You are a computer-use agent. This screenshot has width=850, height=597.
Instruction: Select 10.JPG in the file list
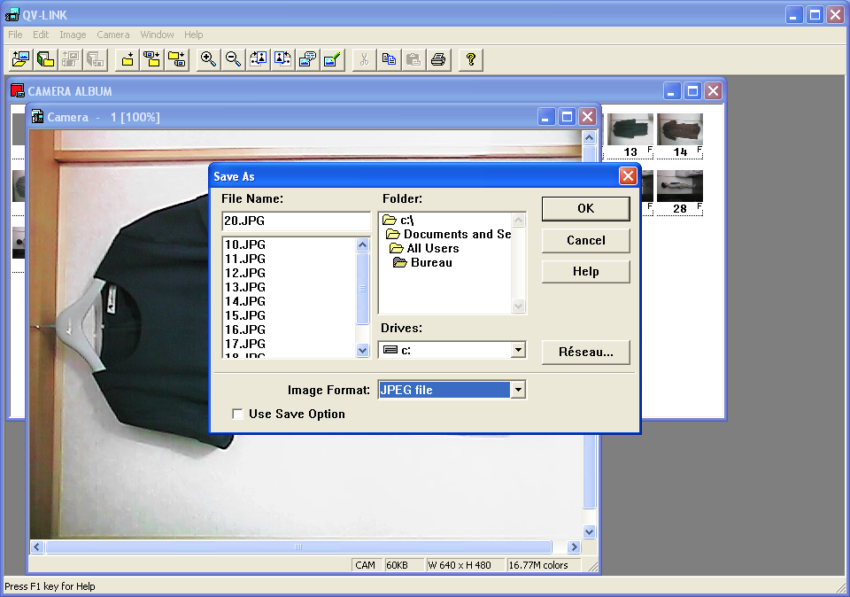(x=245, y=245)
